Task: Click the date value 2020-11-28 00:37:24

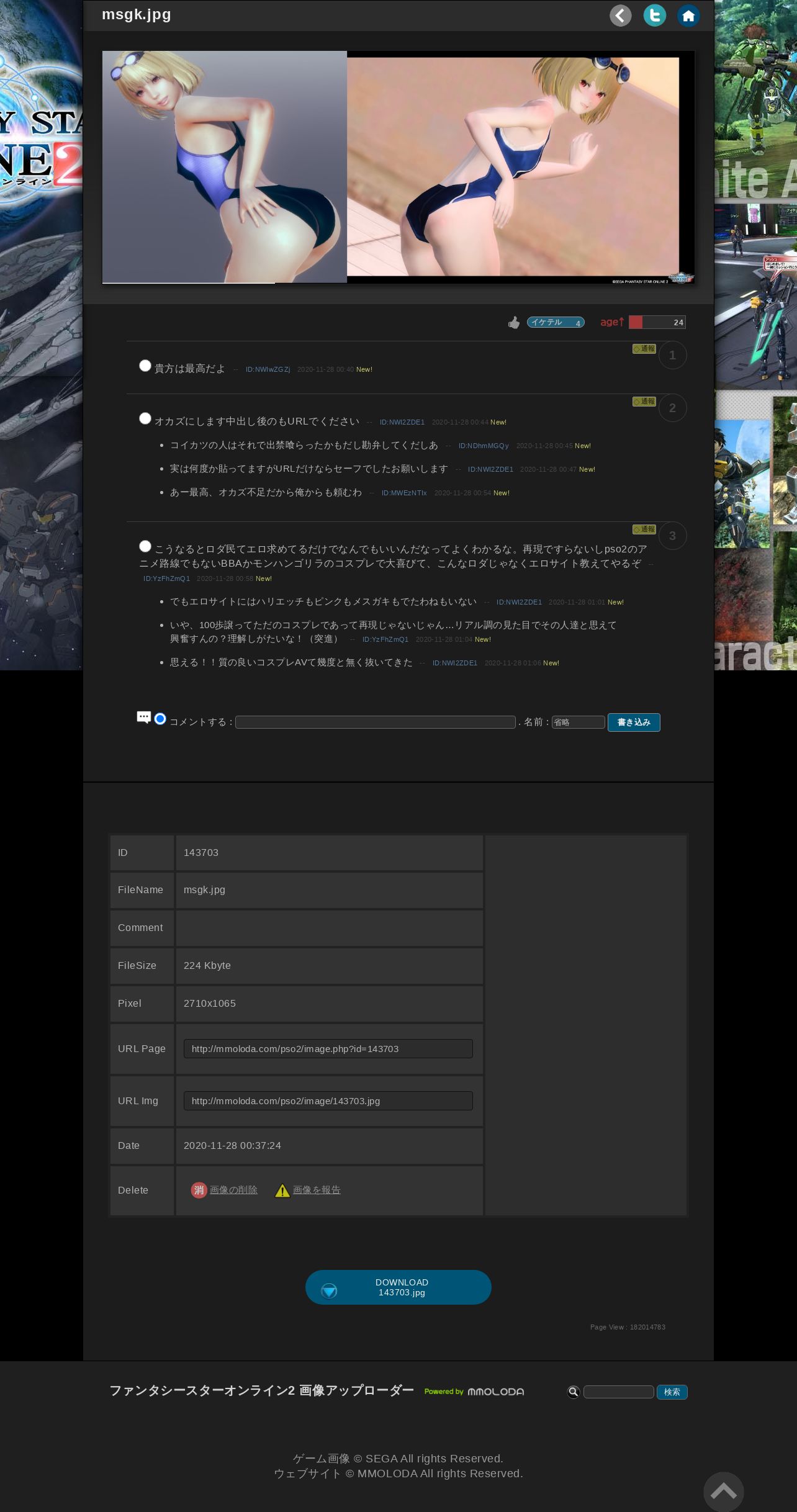Action: coord(232,1145)
